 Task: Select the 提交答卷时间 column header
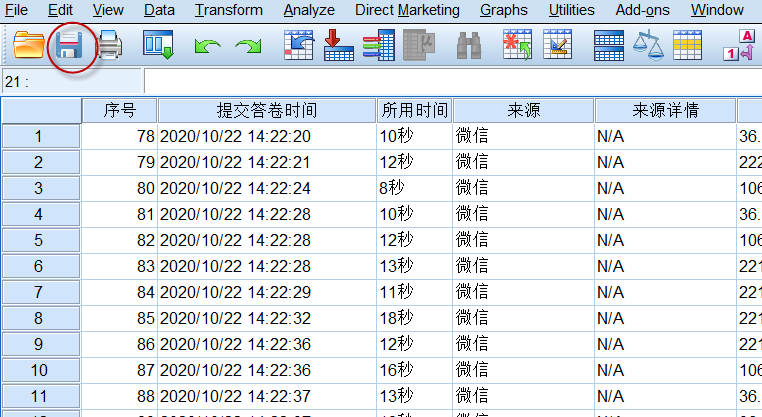(x=267, y=111)
